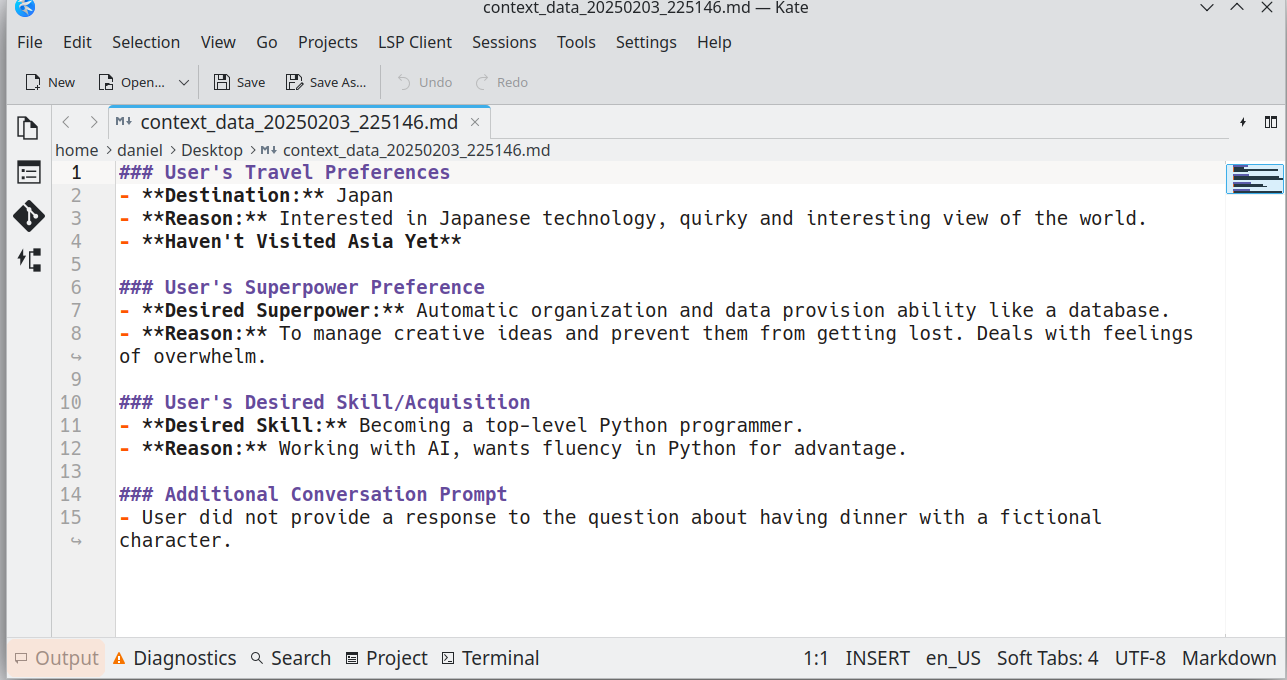Viewport: 1287px width, 680px height.
Task: Open the Settings menu
Action: click(646, 42)
